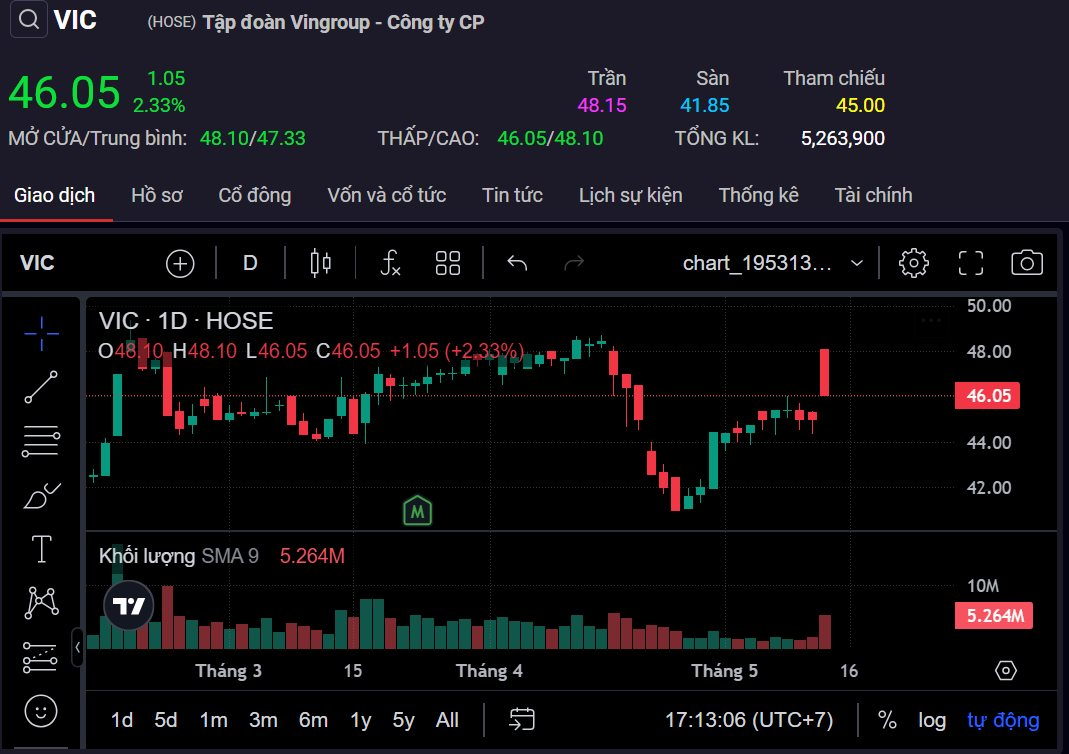Image resolution: width=1069 pixels, height=754 pixels.
Task: Toggle tự động auto scale
Action: coord(1003,720)
